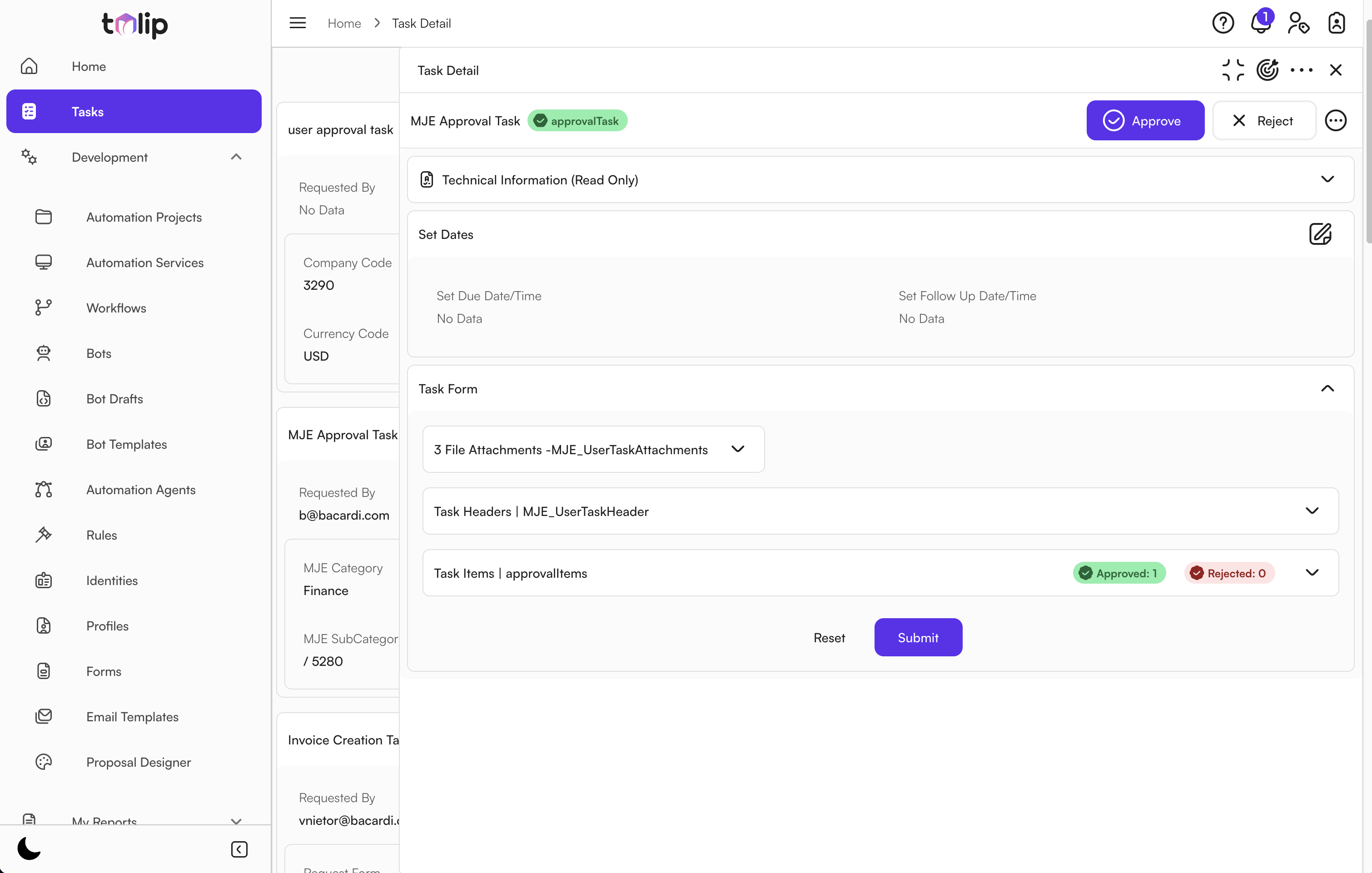1372x873 pixels.
Task: Click the target icon in Task Detail header
Action: pyautogui.click(x=1268, y=69)
